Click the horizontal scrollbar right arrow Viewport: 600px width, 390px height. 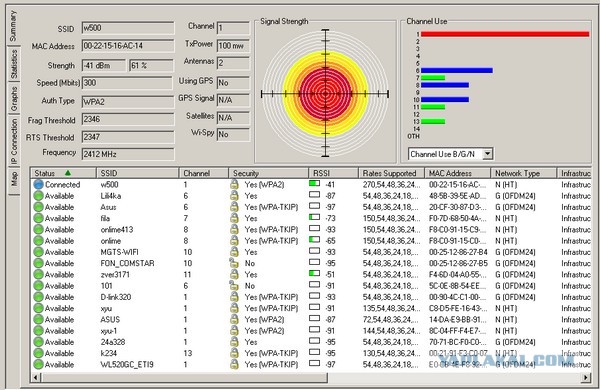pos(586,377)
